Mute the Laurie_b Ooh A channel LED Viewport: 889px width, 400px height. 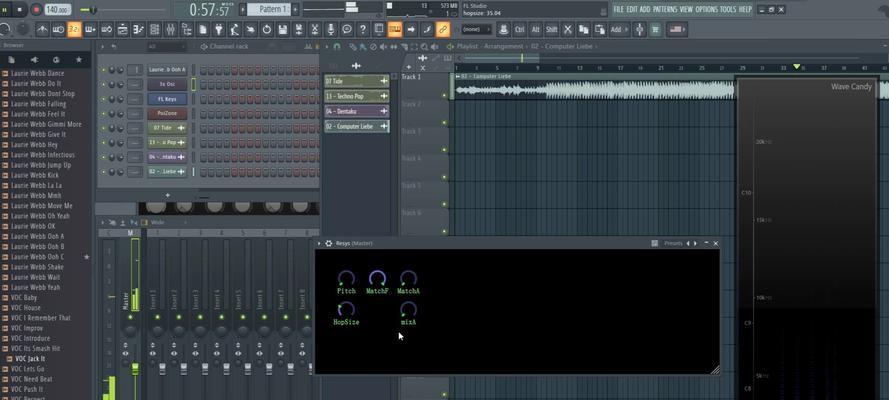103,70
